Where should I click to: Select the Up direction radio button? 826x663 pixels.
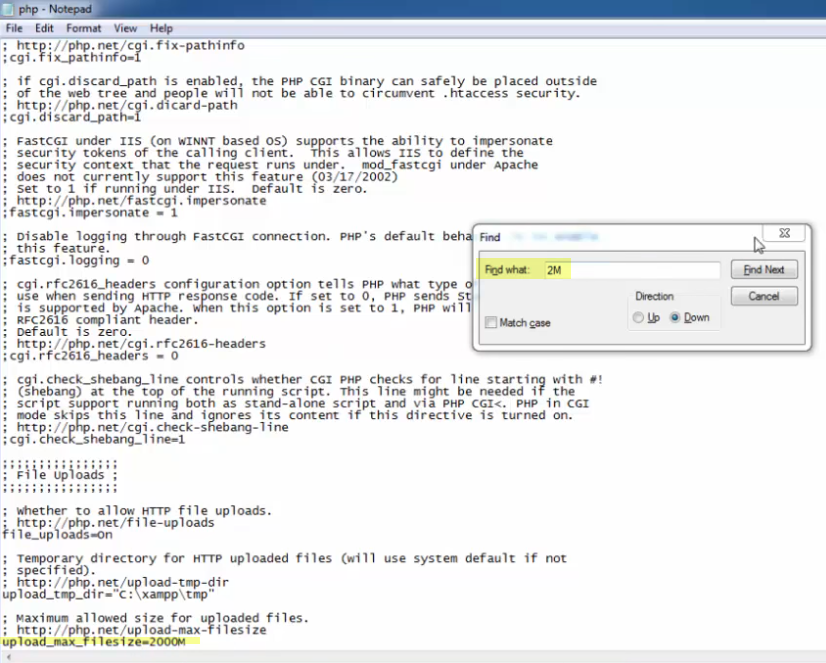pos(638,318)
